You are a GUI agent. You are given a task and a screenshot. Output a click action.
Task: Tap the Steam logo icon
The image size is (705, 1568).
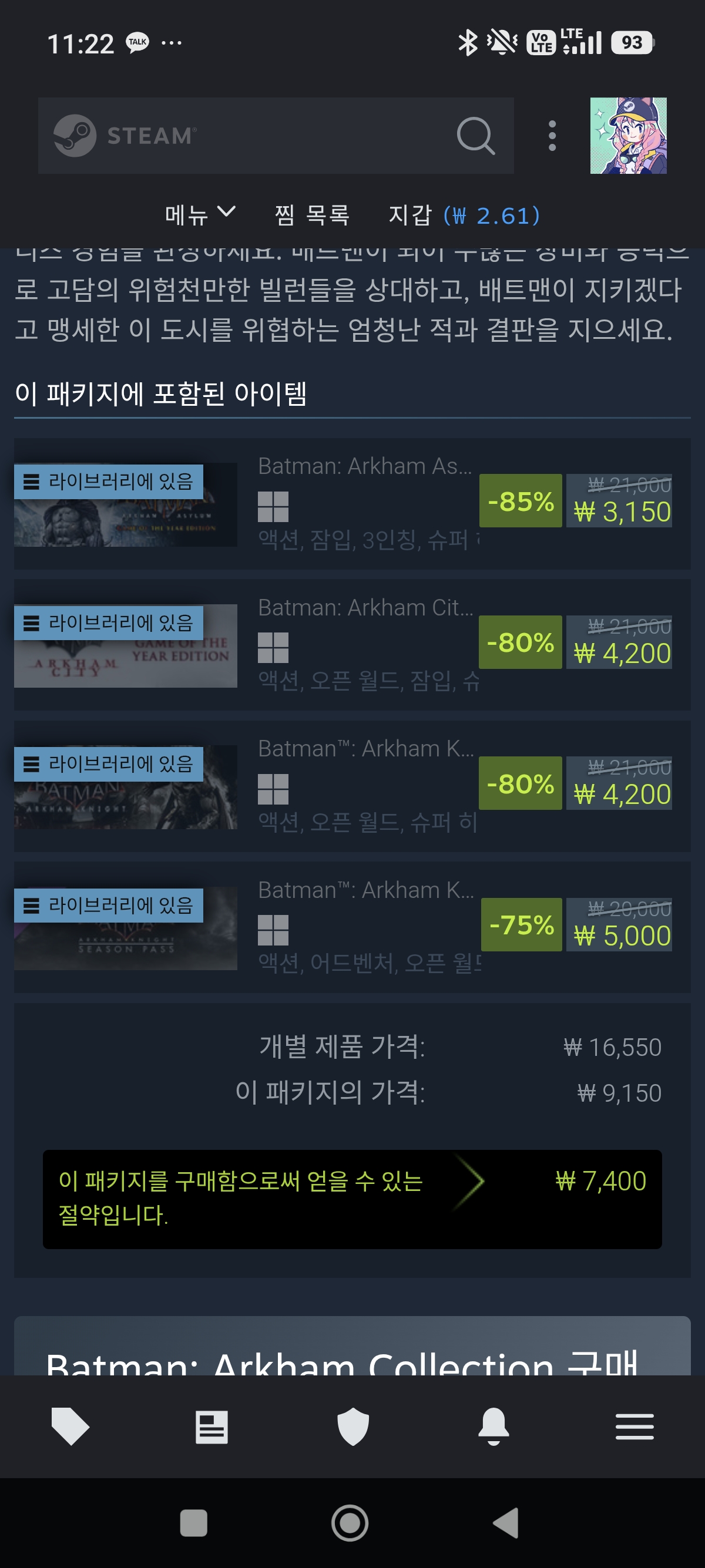pyautogui.click(x=75, y=135)
